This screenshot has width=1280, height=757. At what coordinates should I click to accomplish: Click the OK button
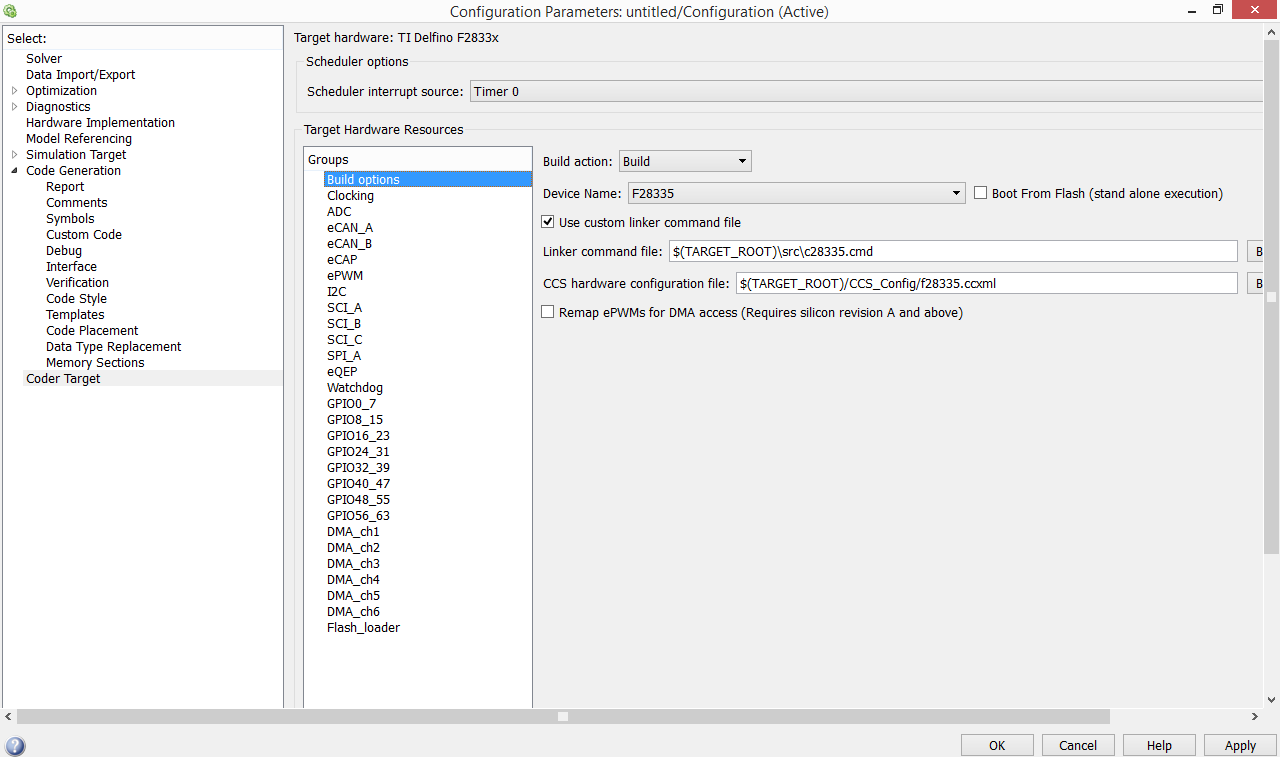point(997,745)
